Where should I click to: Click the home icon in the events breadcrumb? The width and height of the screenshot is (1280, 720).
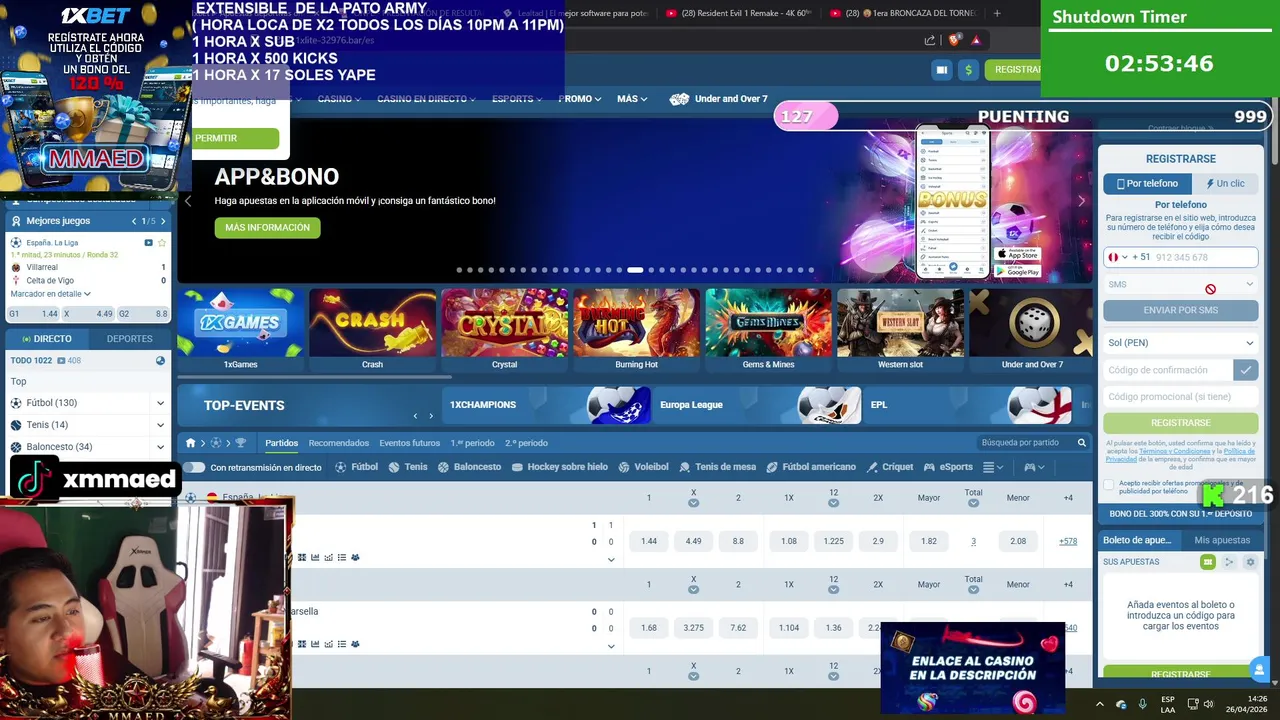coord(191,443)
